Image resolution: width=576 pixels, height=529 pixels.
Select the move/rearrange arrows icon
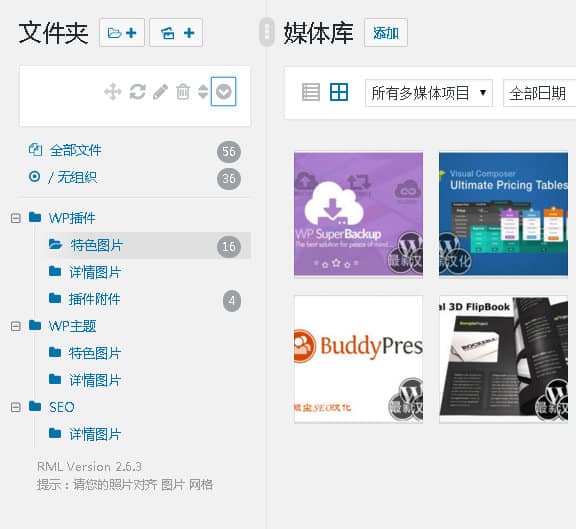click(x=113, y=91)
